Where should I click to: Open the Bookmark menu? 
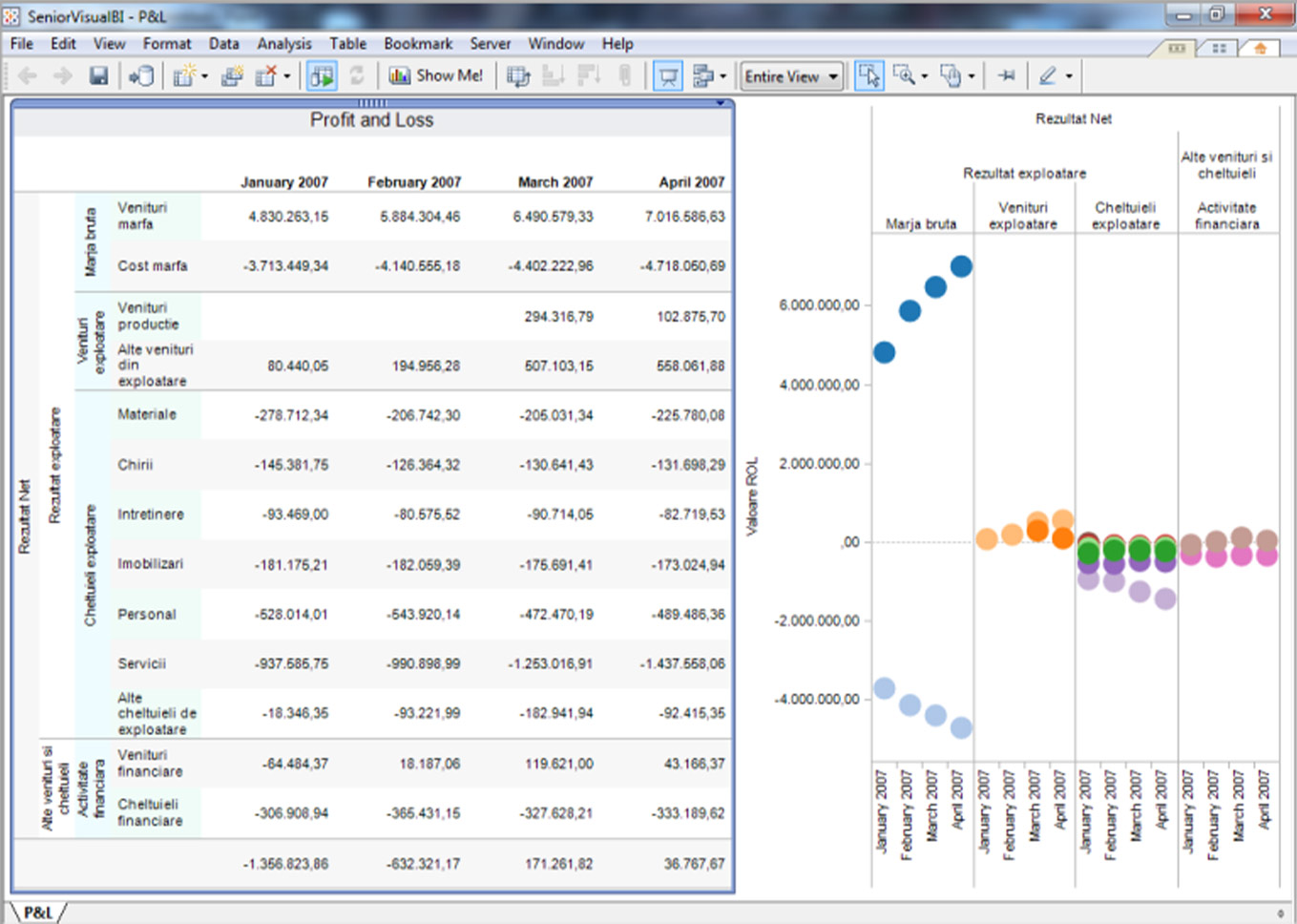pos(418,44)
